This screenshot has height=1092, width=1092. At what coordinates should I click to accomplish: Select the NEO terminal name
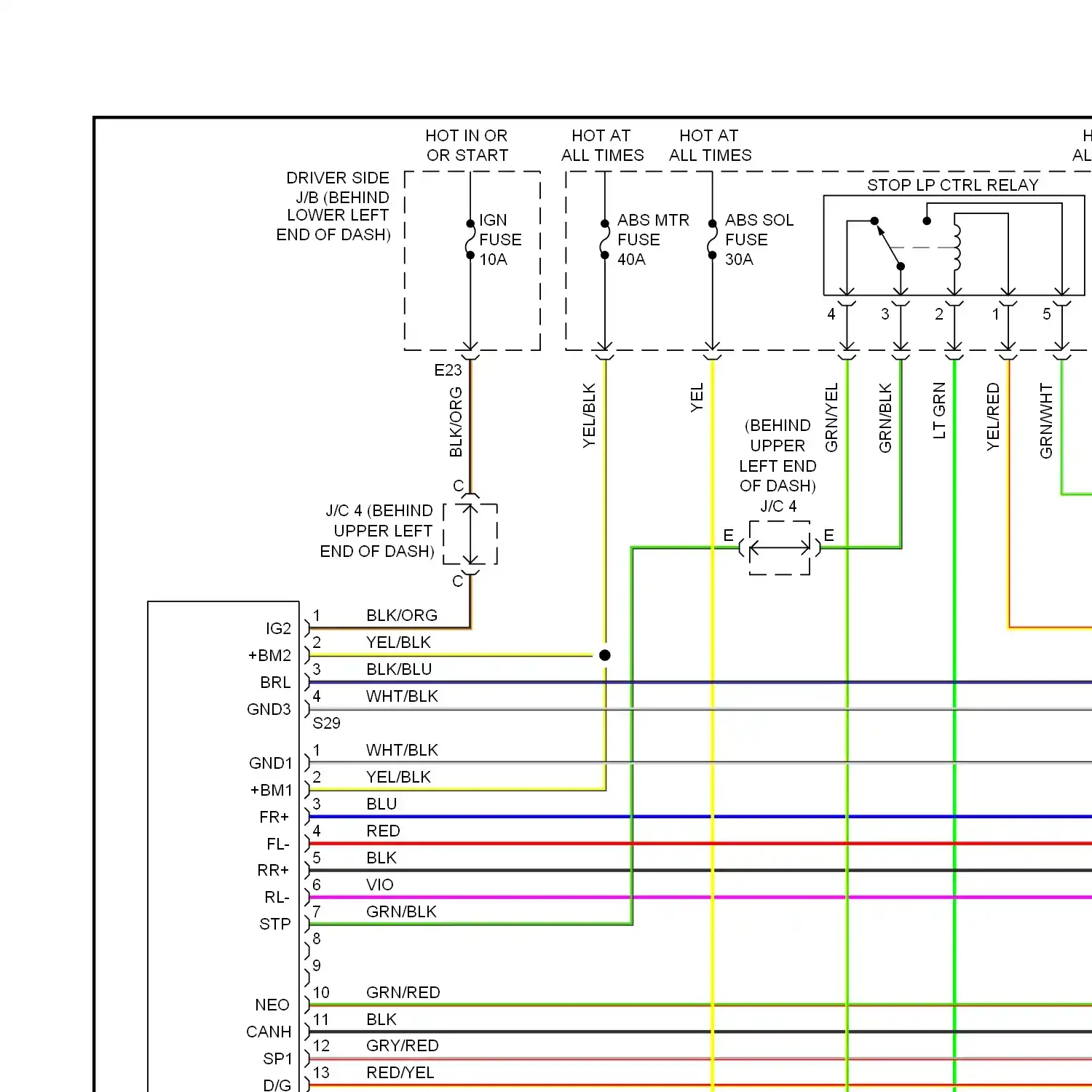pyautogui.click(x=272, y=1005)
